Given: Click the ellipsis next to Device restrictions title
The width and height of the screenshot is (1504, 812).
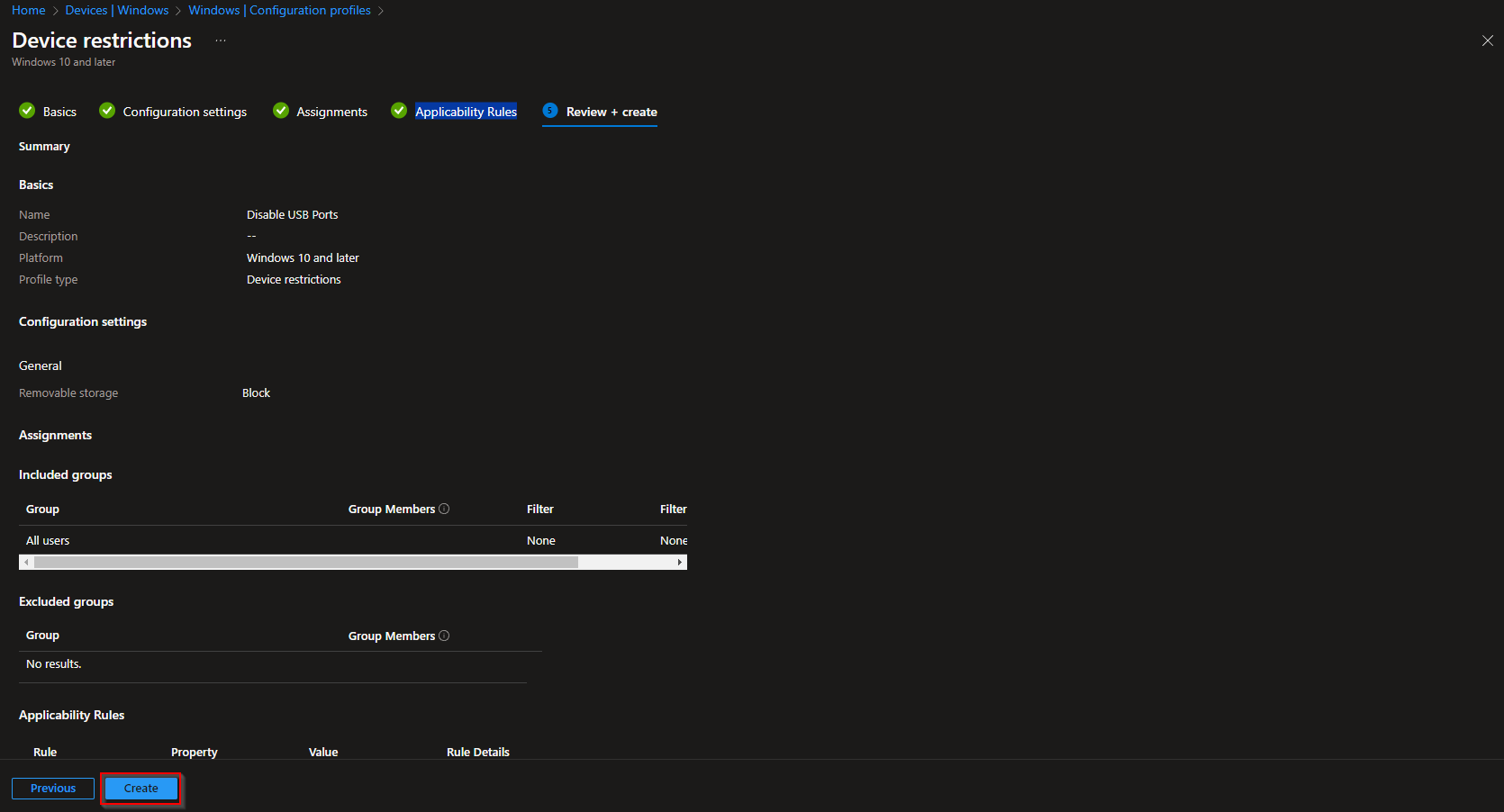Looking at the screenshot, I should coord(220,41).
